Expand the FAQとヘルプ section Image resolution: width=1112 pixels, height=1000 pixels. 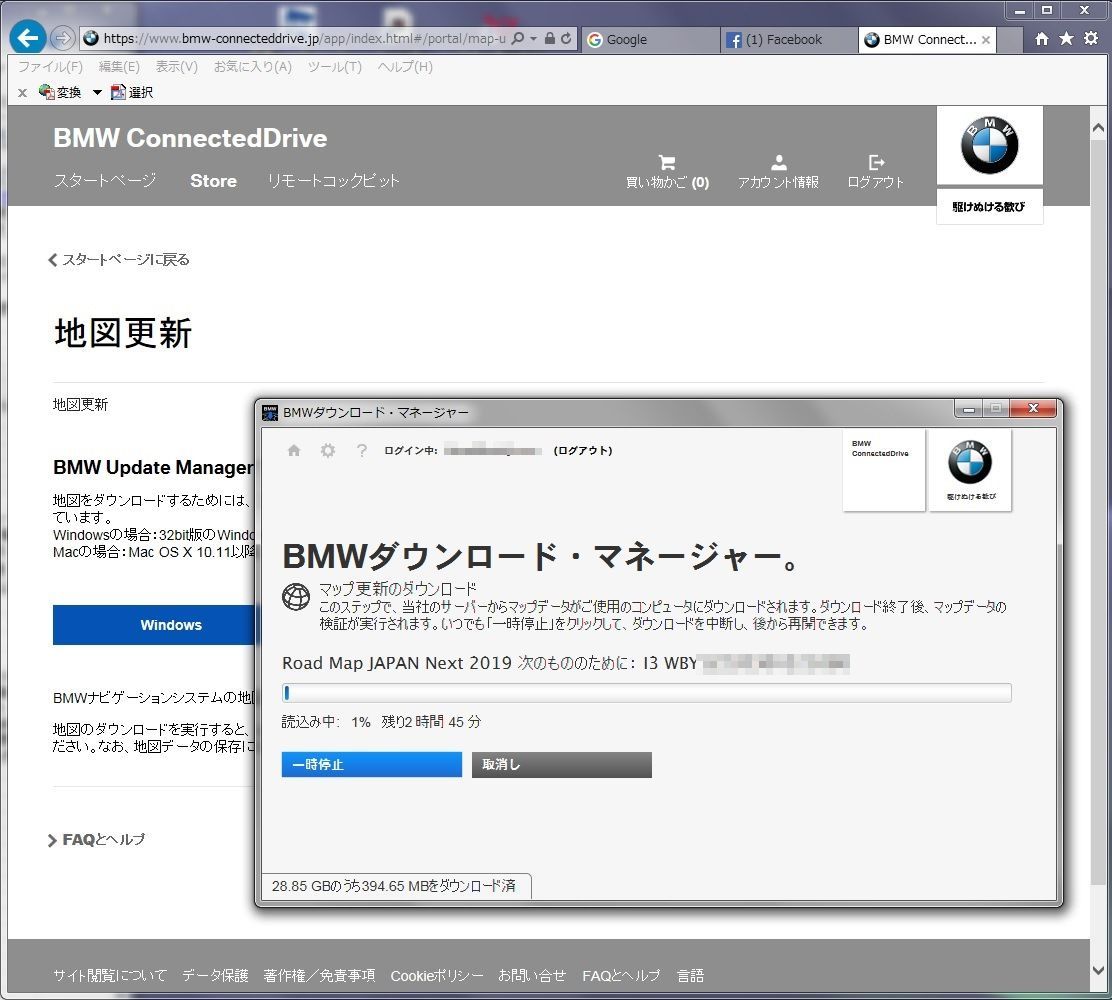point(96,840)
